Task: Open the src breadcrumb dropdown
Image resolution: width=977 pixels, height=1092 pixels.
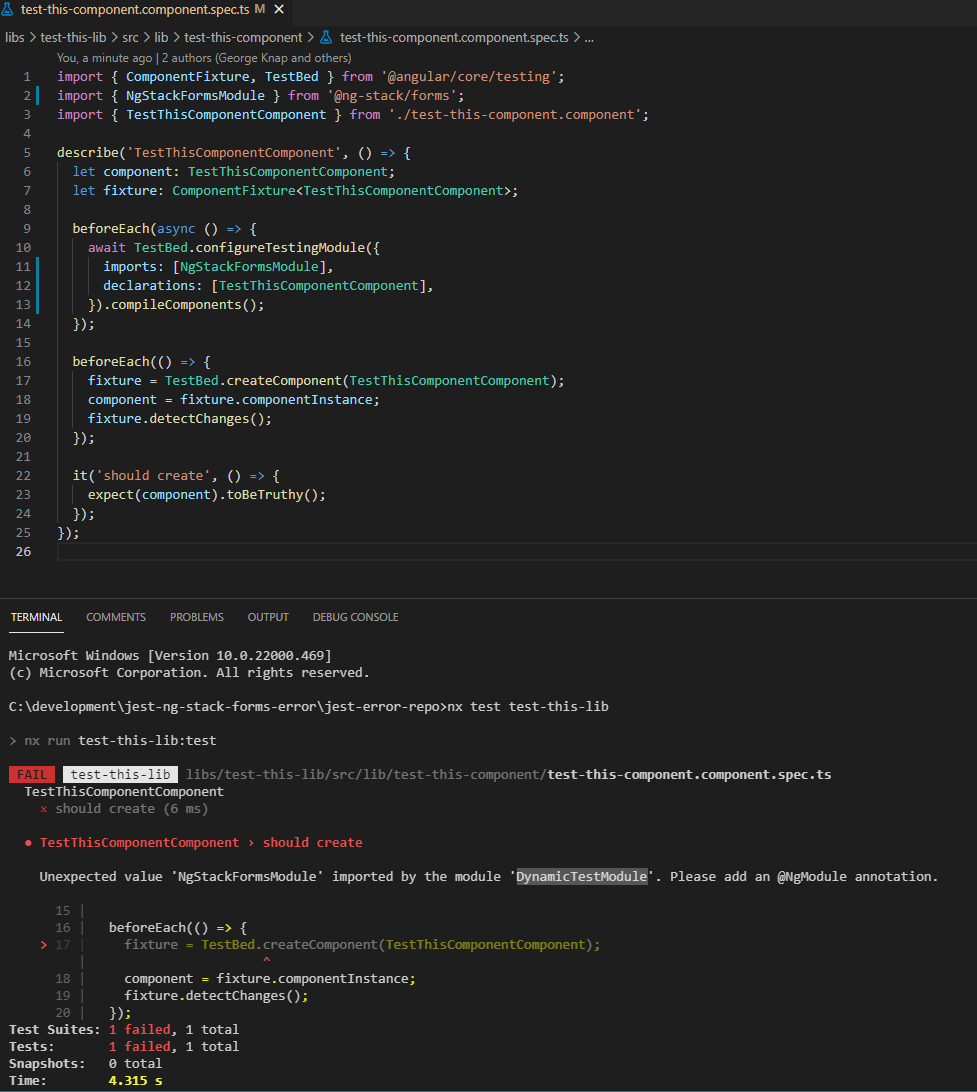Action: (132, 37)
